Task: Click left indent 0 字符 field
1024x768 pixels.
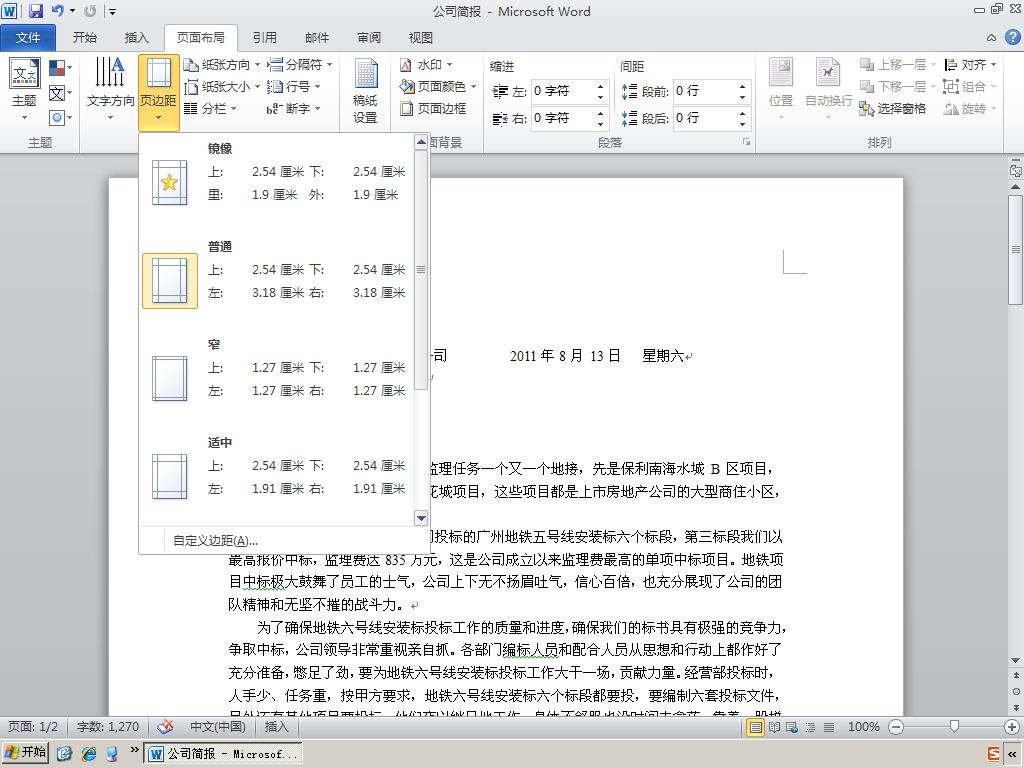Action: 562,91
